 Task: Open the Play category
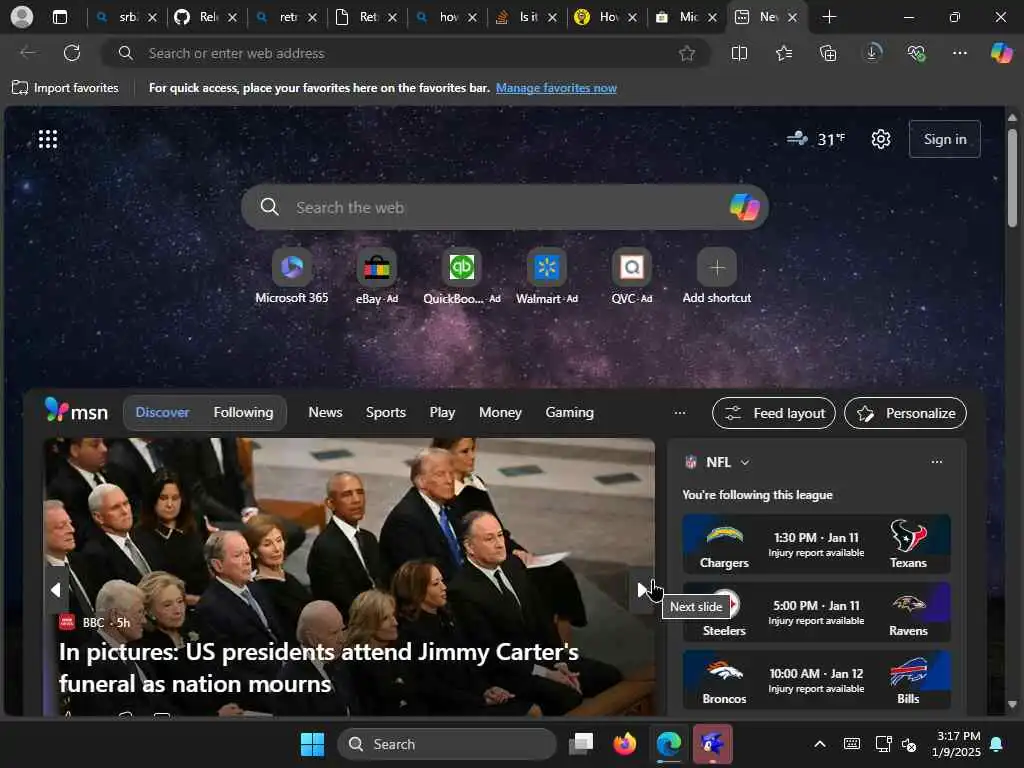point(442,412)
